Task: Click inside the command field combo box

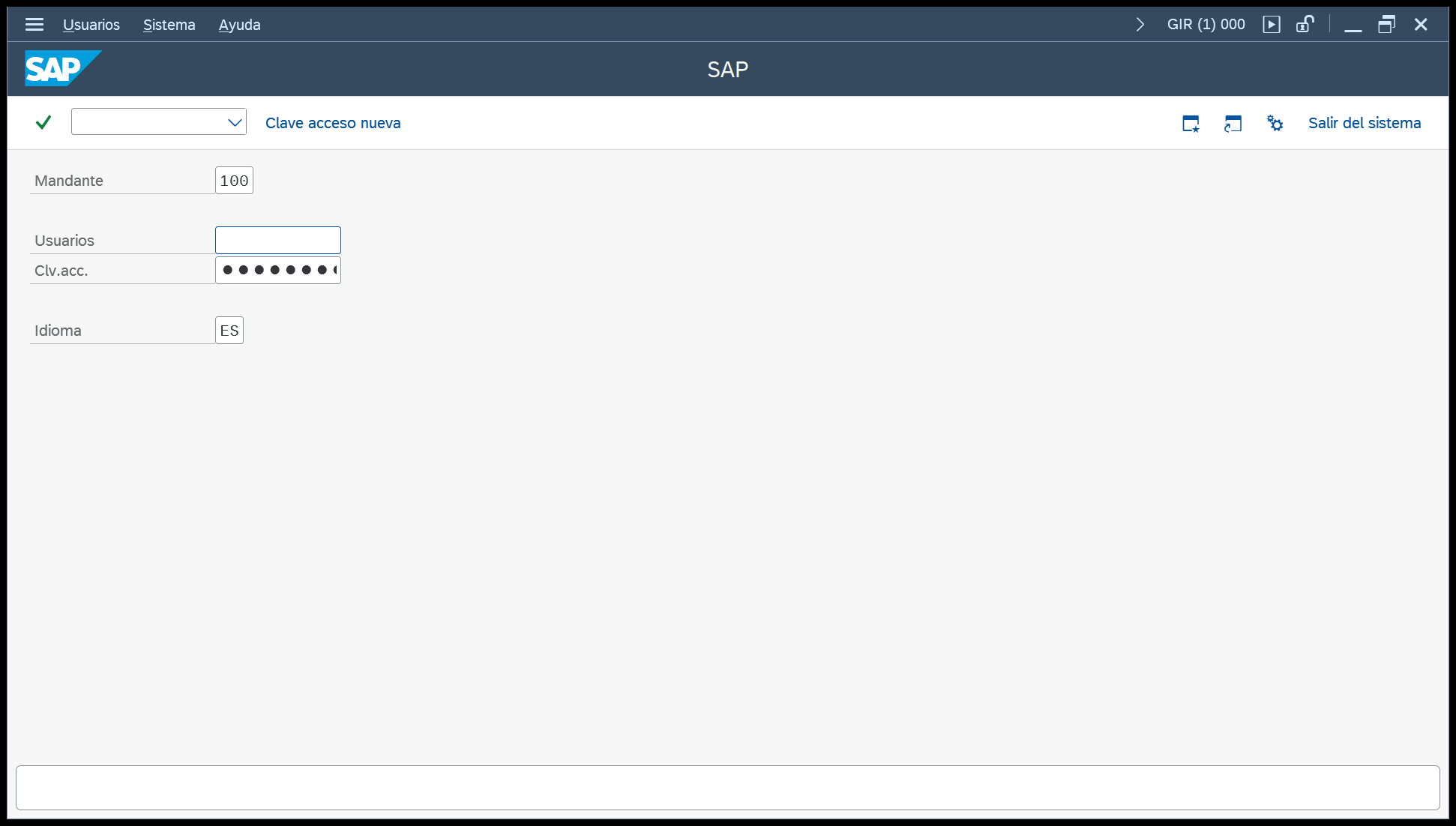Action: pyautogui.click(x=148, y=121)
